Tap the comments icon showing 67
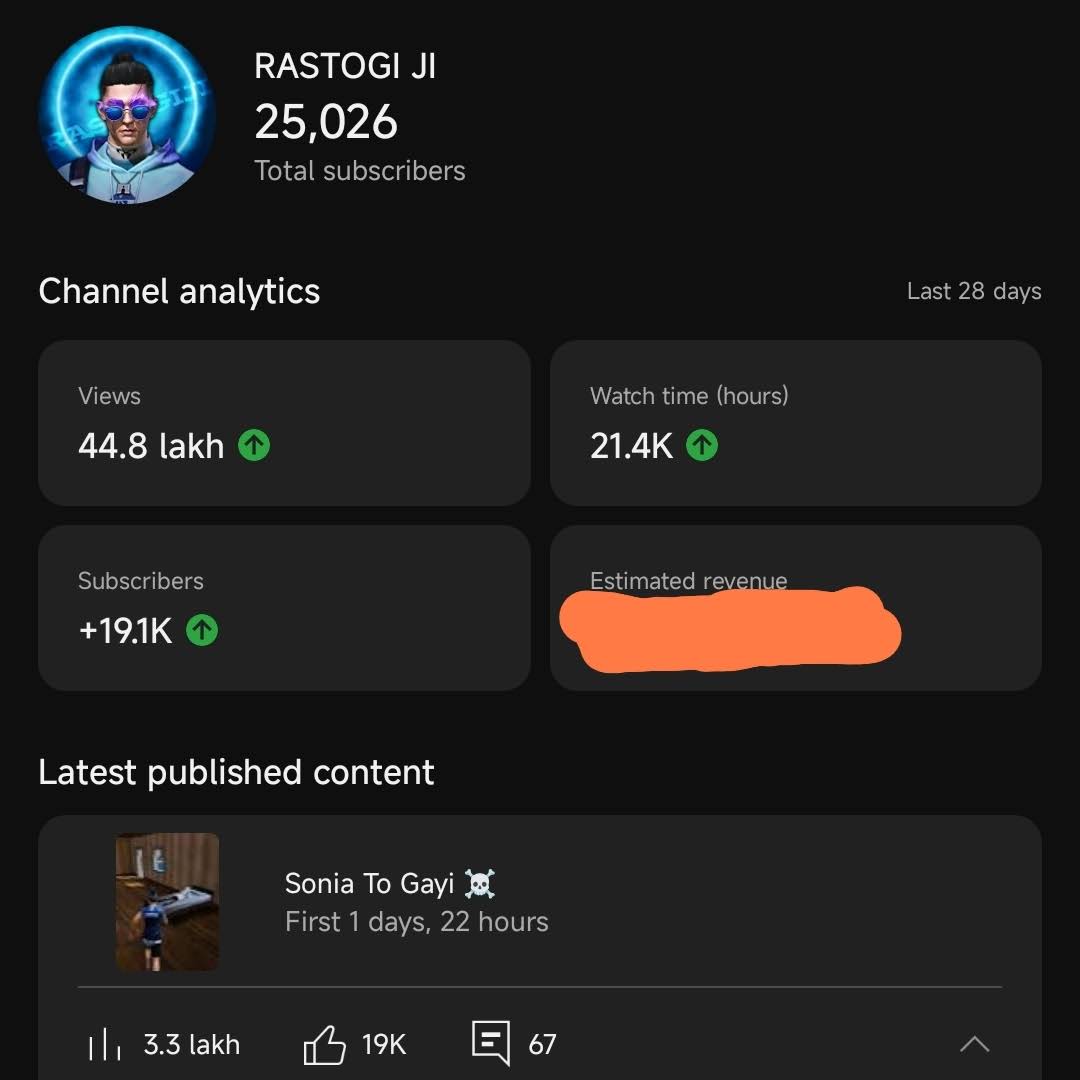Viewport: 1080px width, 1080px height. [x=491, y=1043]
